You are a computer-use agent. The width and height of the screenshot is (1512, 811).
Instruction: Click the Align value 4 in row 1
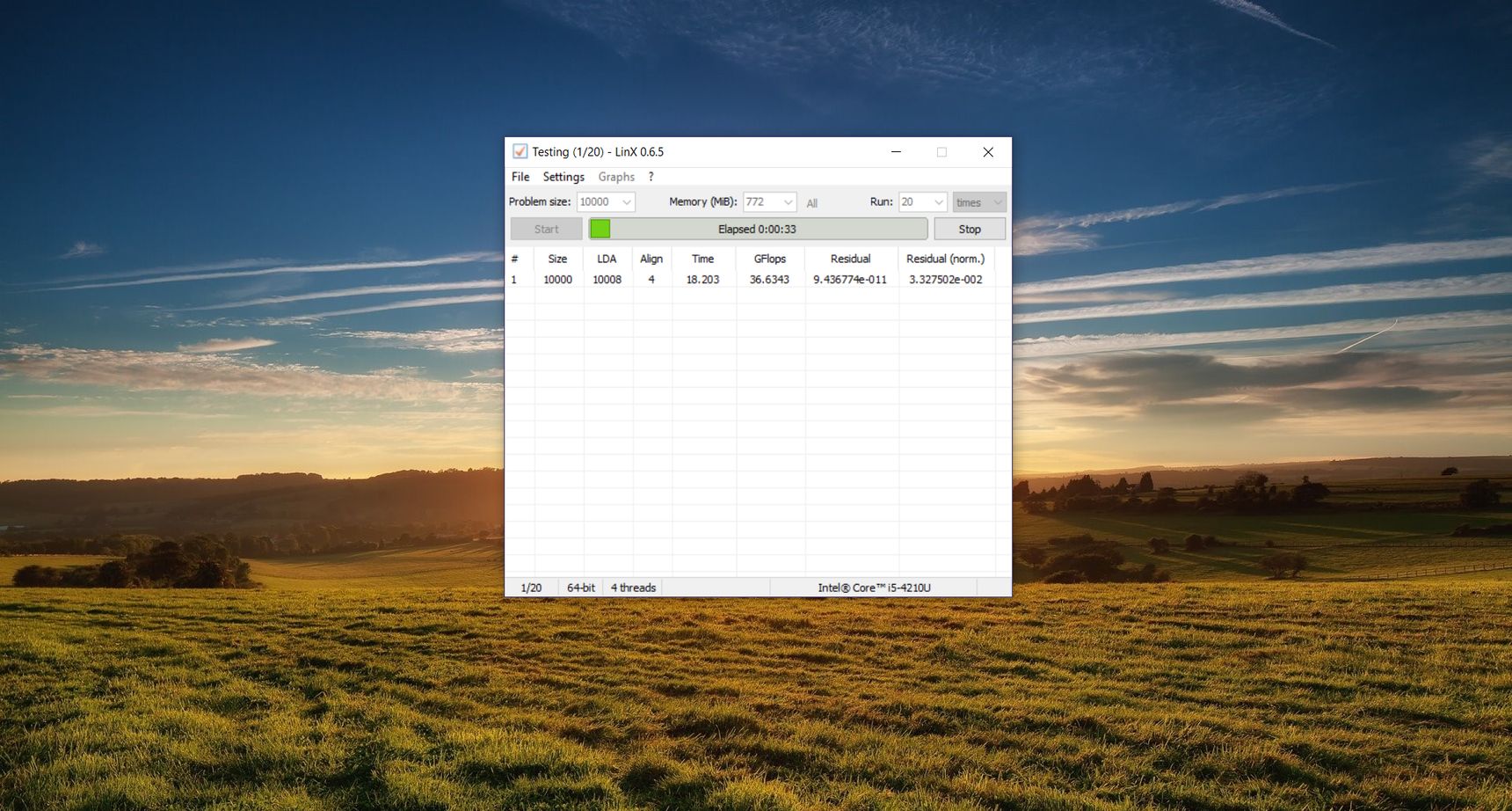pyautogui.click(x=651, y=280)
